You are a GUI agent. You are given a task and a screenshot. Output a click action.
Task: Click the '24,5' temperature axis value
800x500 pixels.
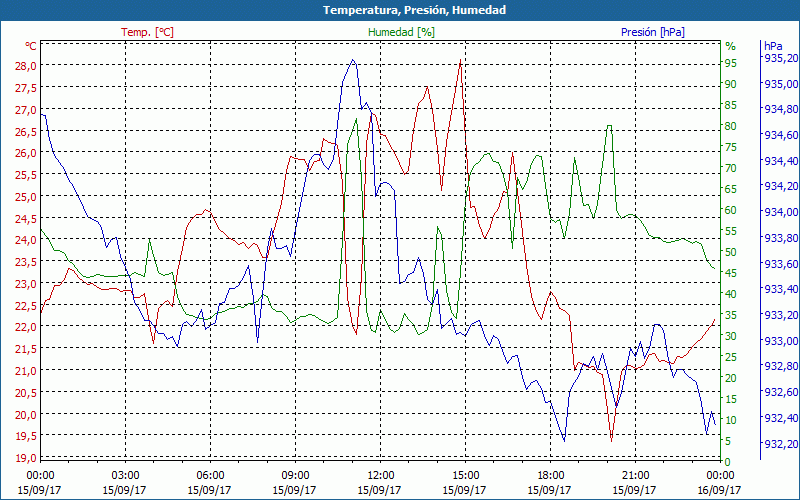click(26, 218)
